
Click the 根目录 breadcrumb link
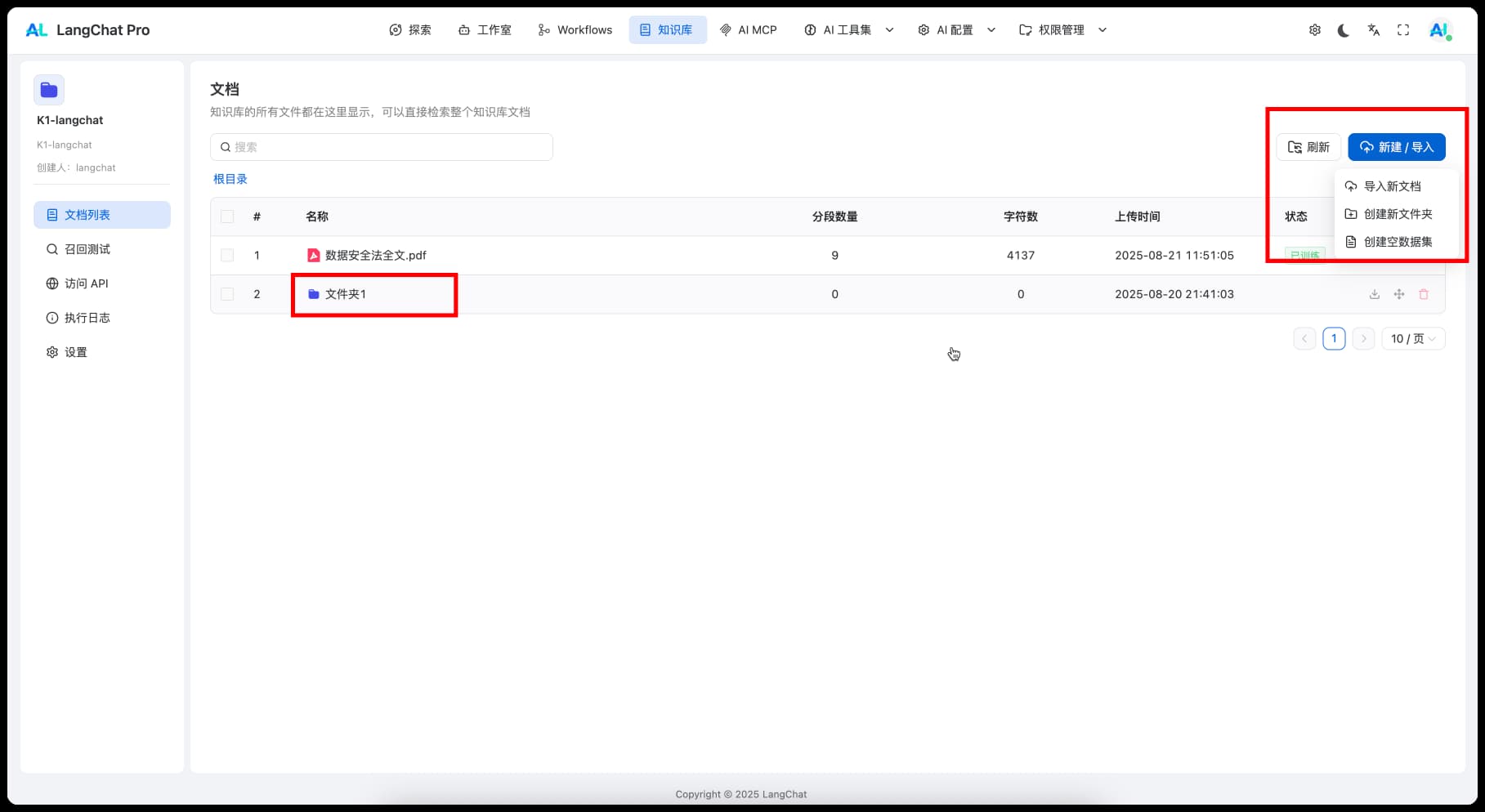click(230, 179)
